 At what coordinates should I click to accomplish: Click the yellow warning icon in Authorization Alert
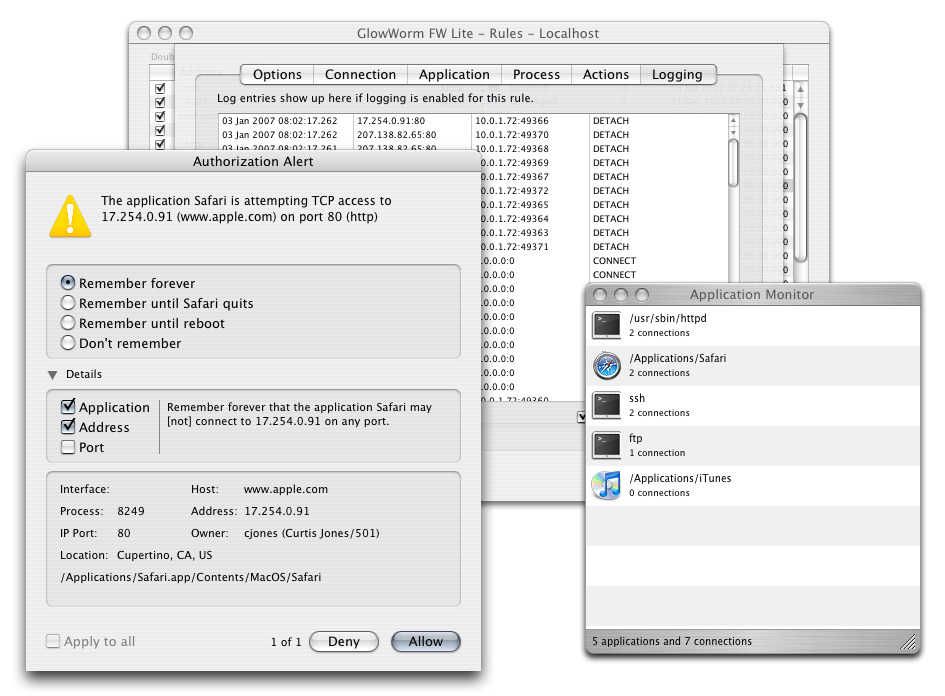(71, 216)
